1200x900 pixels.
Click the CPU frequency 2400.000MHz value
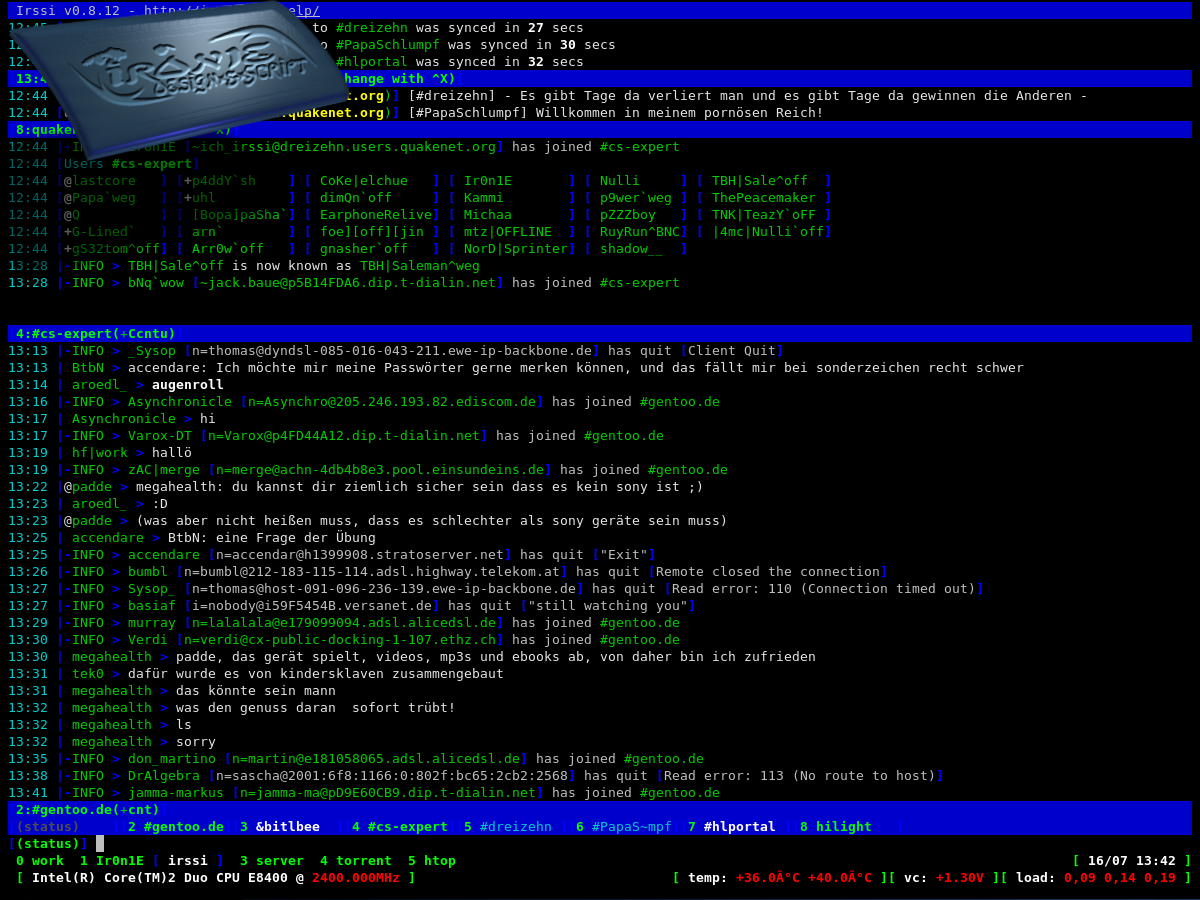356,878
